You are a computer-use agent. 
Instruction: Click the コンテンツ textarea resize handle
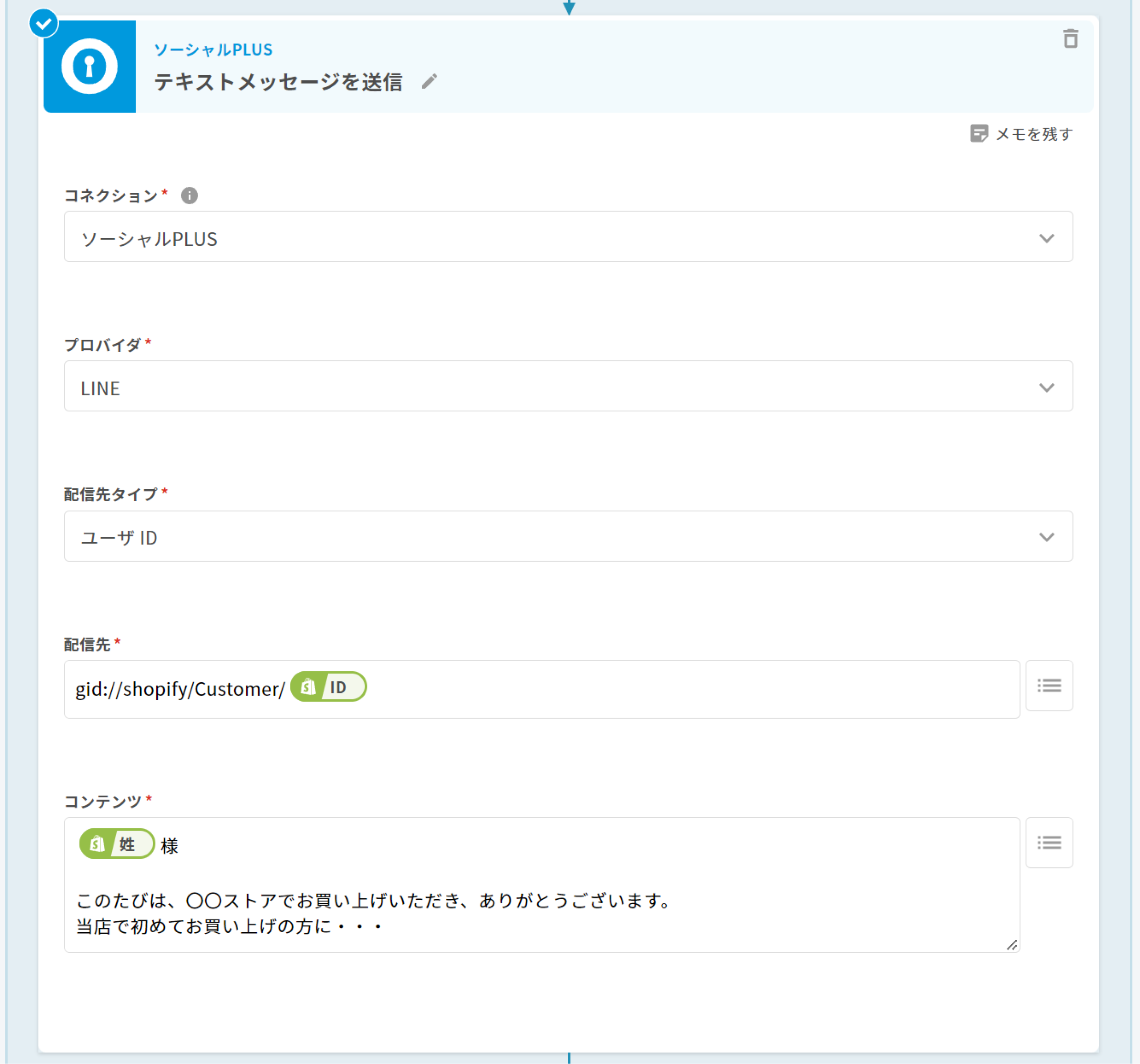click(1012, 945)
